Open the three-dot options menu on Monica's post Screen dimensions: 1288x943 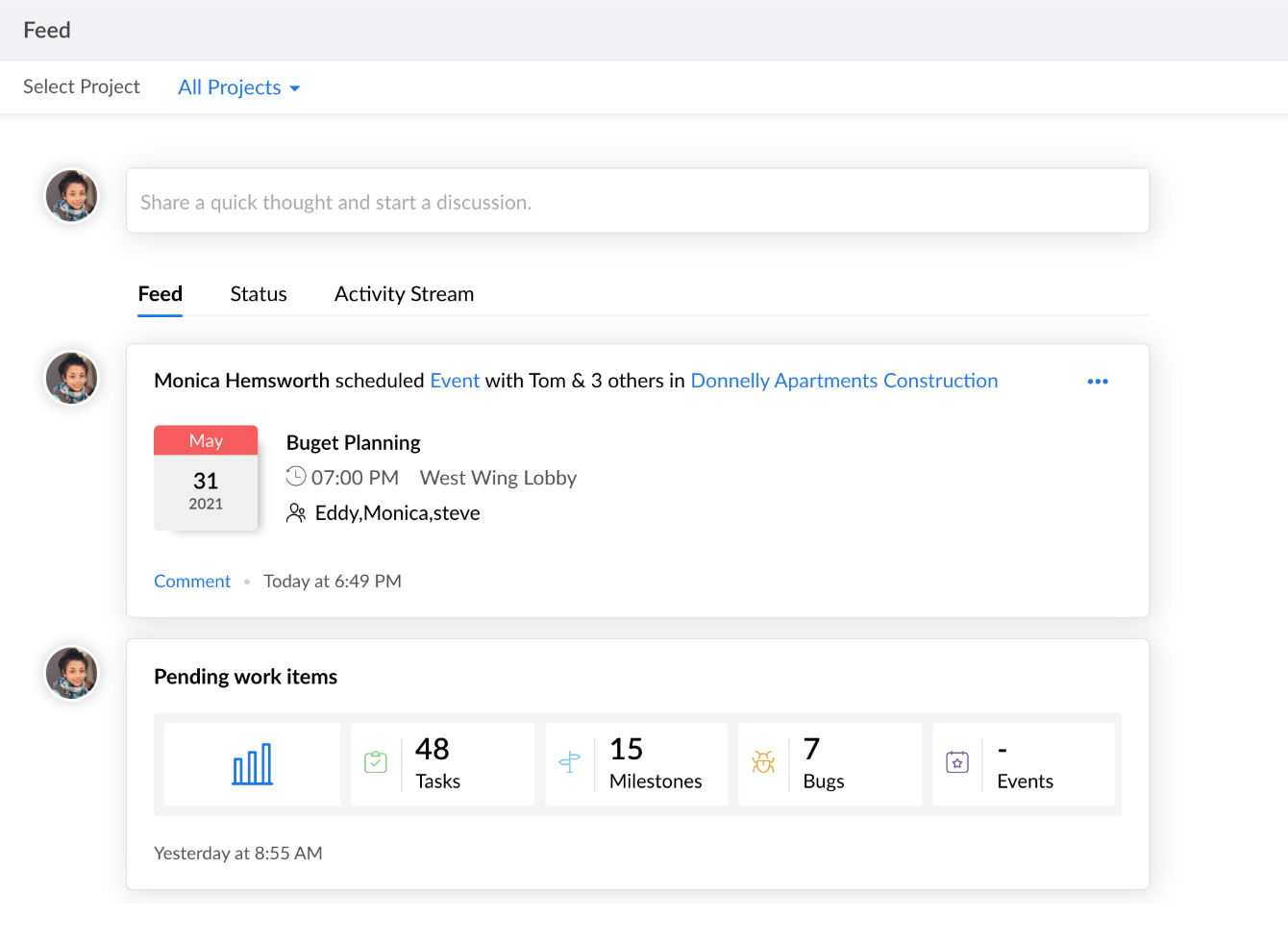pyautogui.click(x=1098, y=381)
